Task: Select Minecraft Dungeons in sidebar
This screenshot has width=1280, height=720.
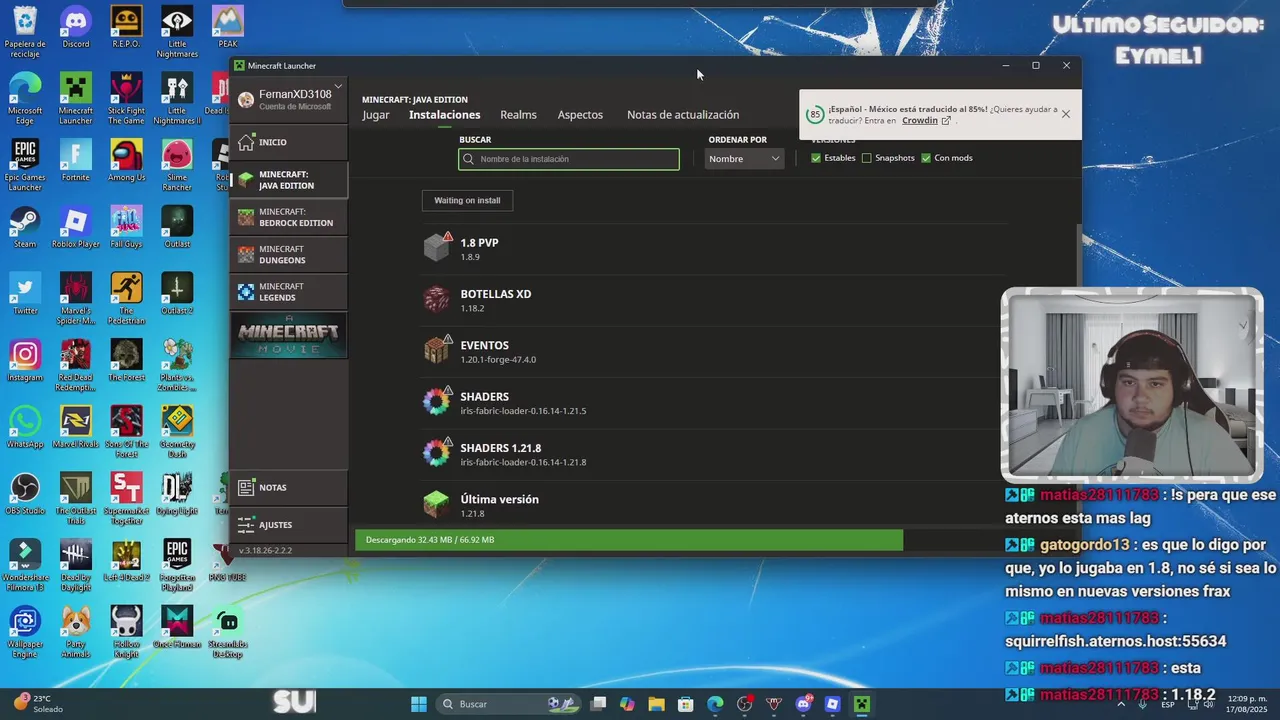Action: click(289, 255)
